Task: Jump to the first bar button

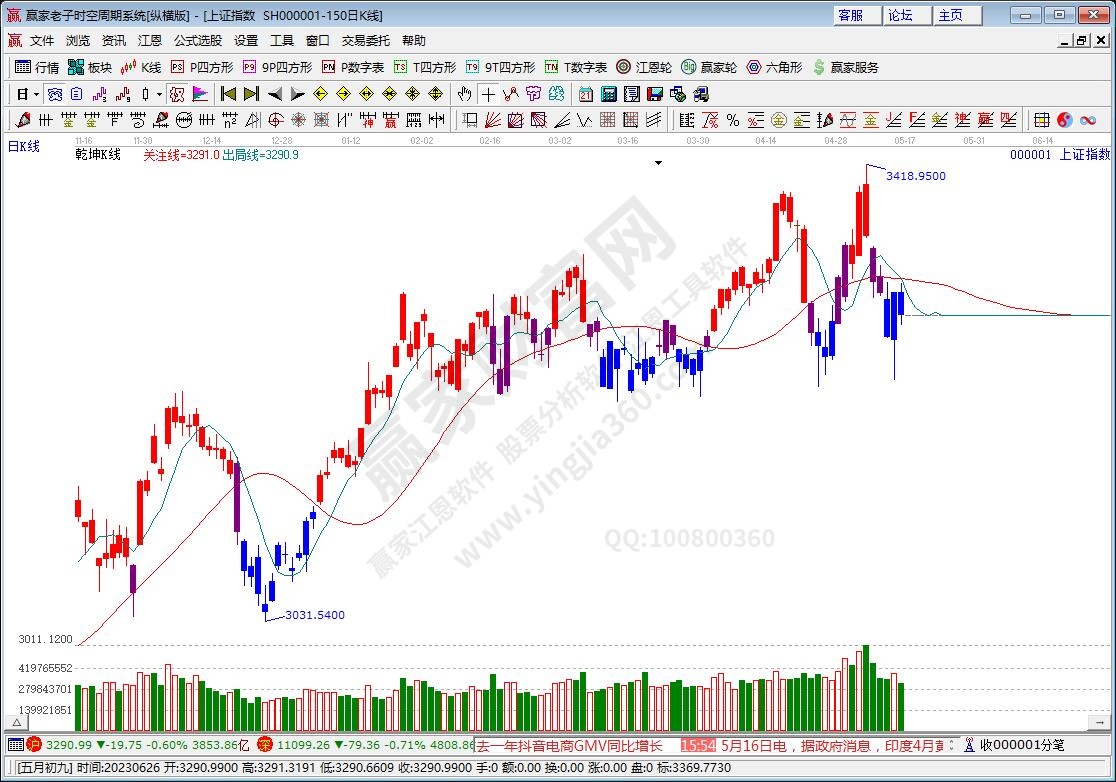Action: 228,94
